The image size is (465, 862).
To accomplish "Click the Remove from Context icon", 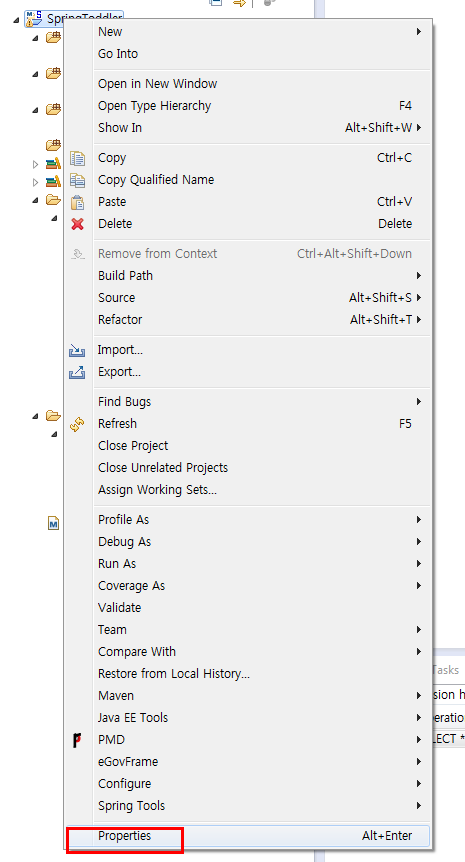I will 78,254.
